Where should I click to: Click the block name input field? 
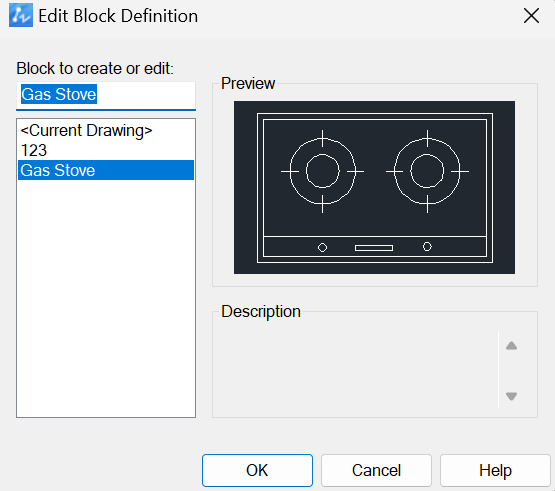(x=106, y=95)
